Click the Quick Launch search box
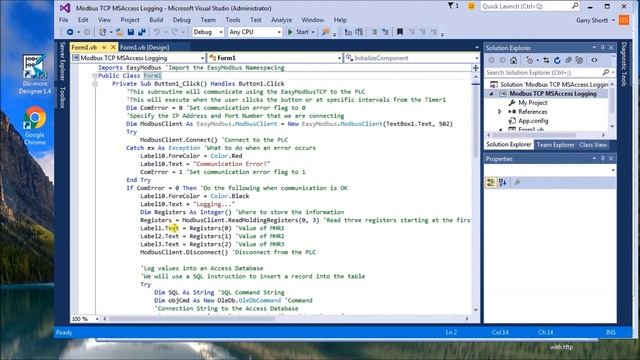Screen dimensions: 640x360 pos(529,6)
